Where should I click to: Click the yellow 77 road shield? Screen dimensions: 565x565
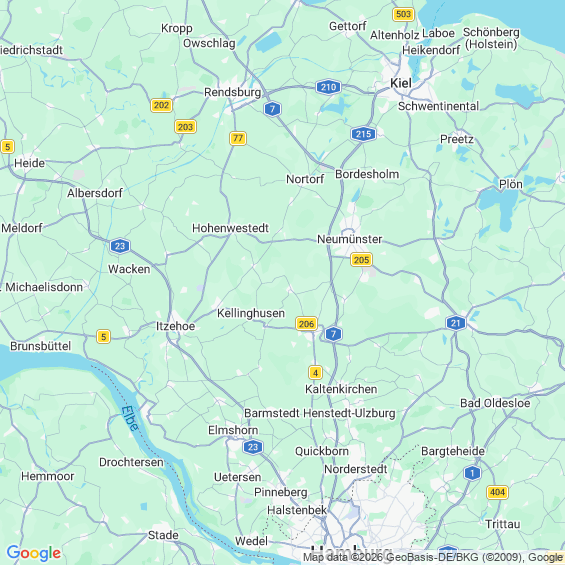point(238,138)
